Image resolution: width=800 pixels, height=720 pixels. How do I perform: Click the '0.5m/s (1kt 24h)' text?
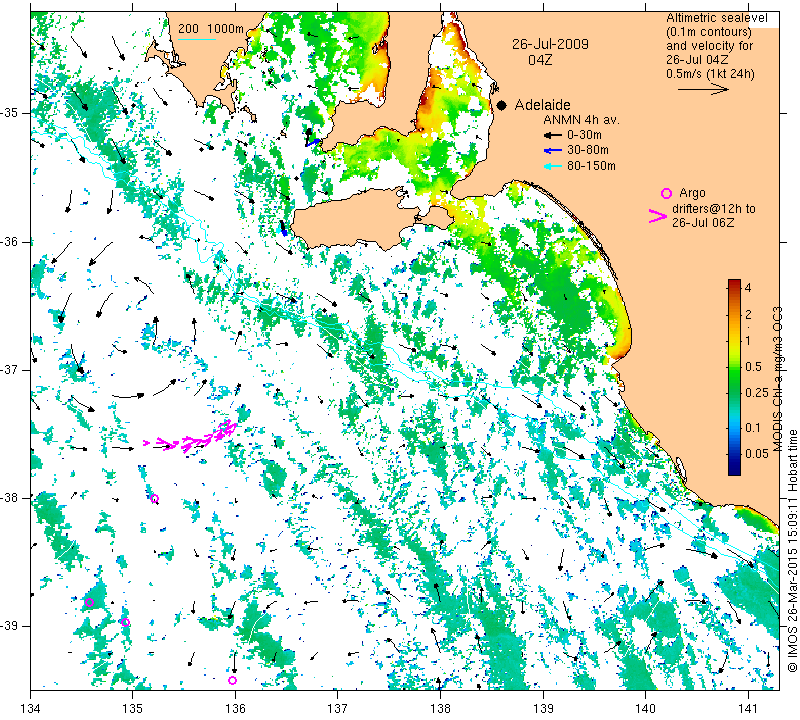[710, 73]
